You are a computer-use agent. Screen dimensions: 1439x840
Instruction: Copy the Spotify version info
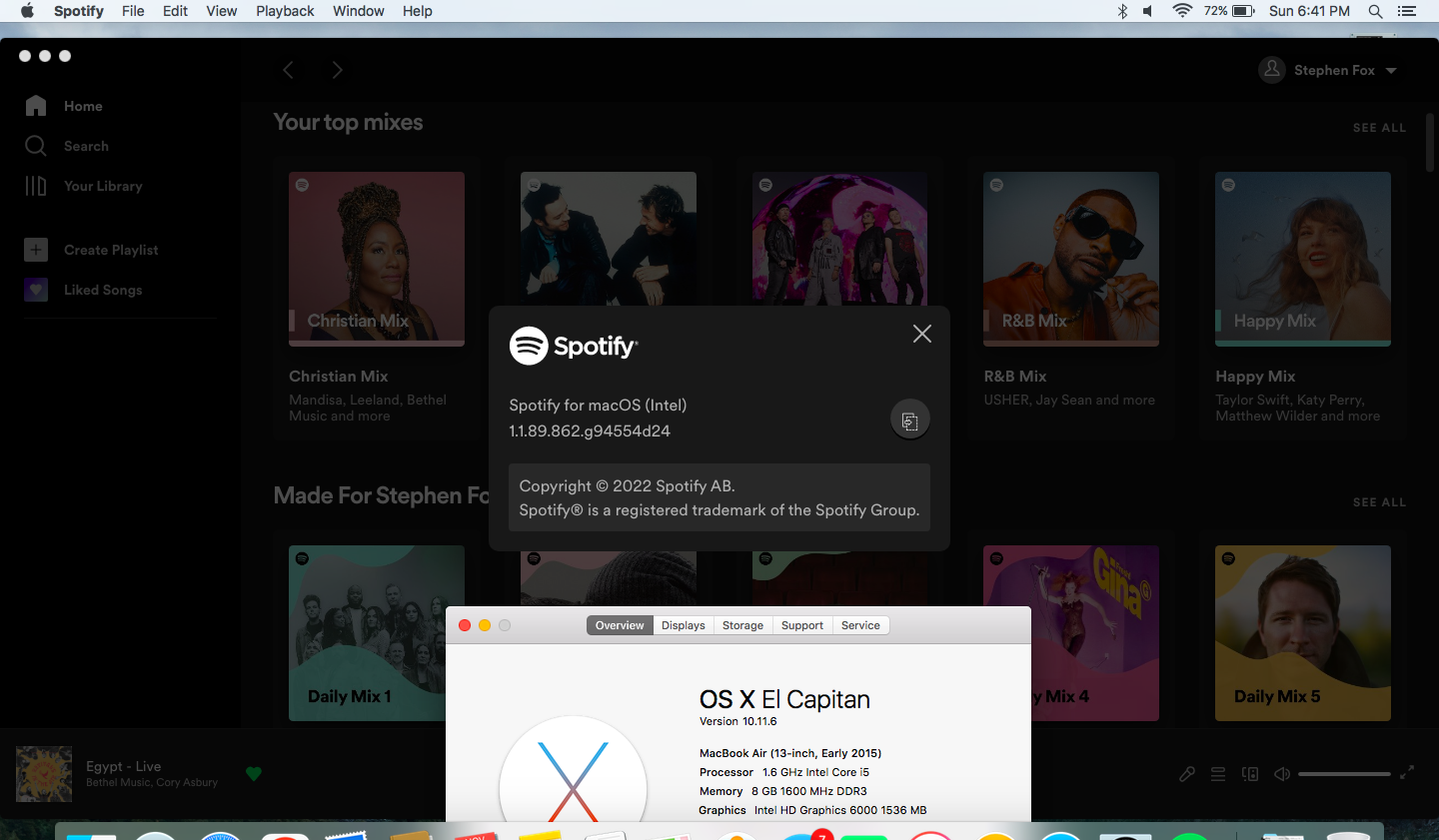click(909, 420)
